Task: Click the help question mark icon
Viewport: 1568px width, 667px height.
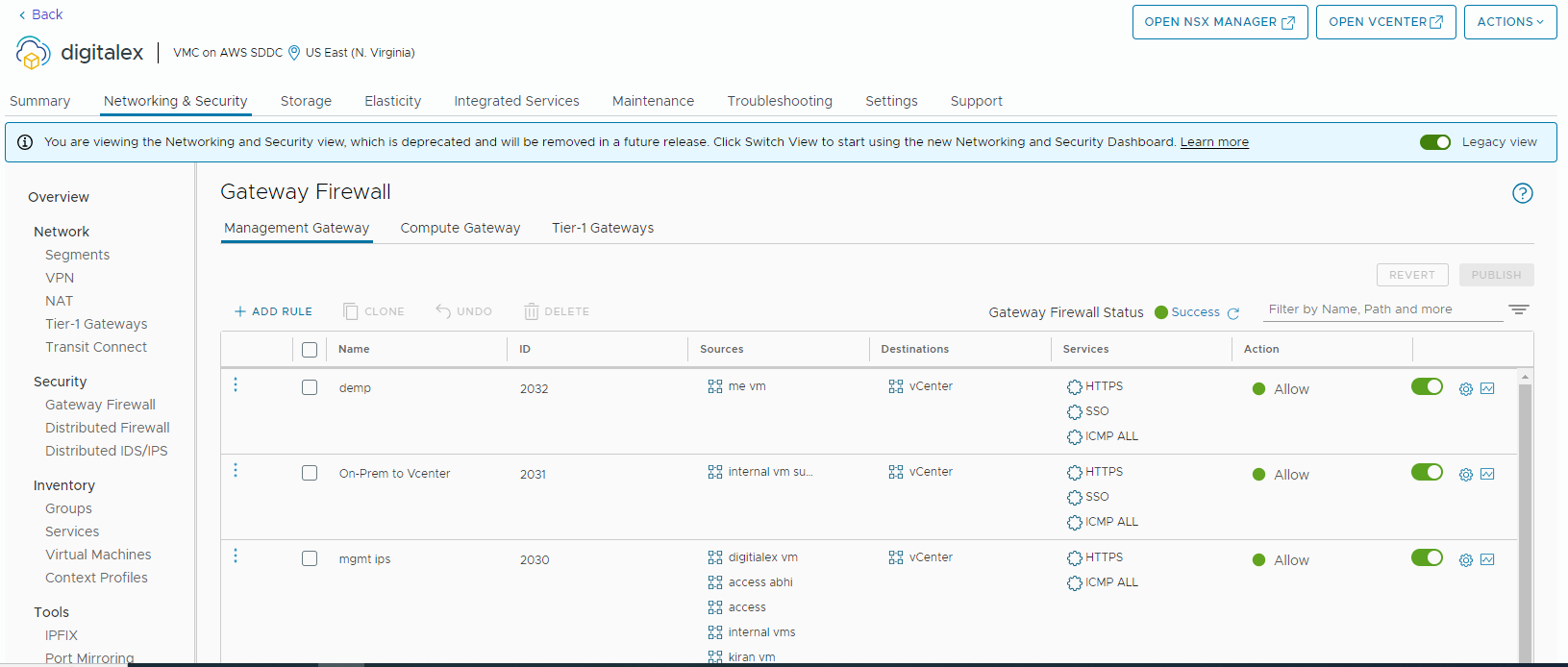Action: click(1522, 193)
